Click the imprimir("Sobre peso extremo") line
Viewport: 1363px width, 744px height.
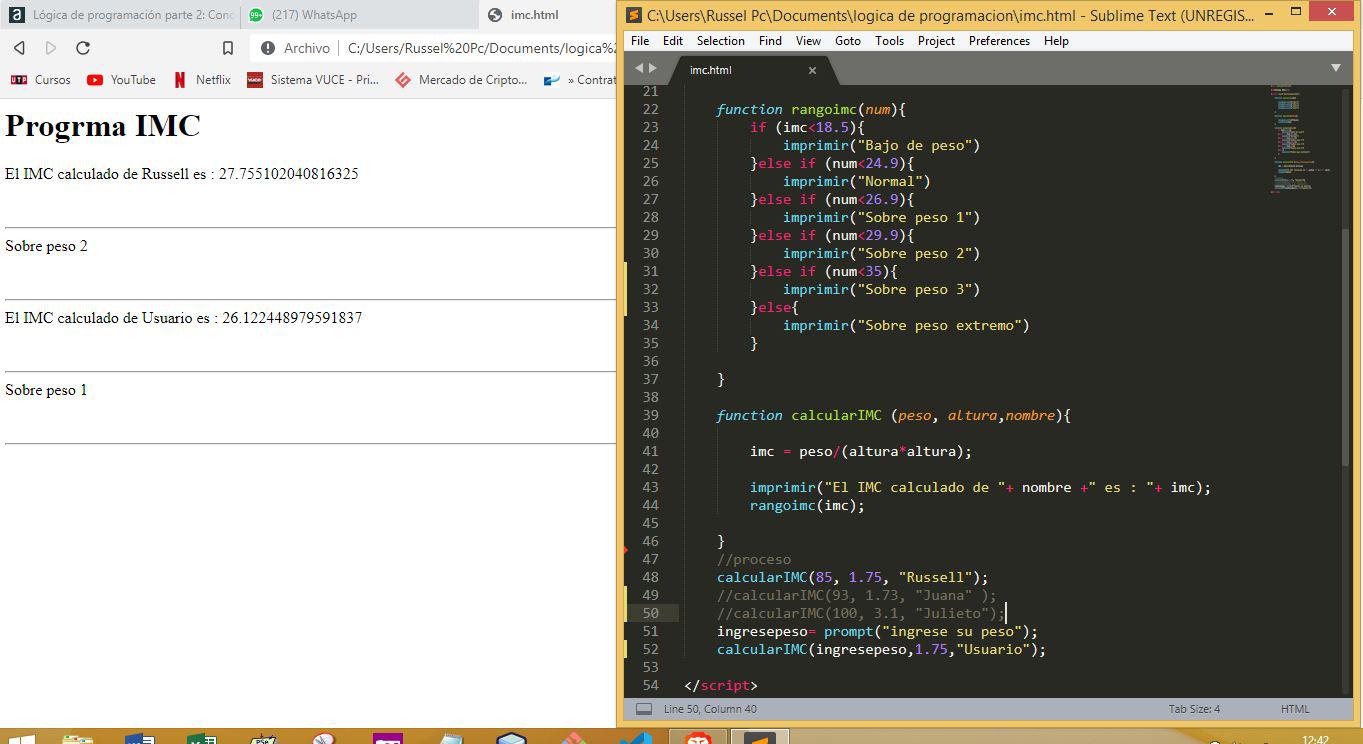[906, 325]
